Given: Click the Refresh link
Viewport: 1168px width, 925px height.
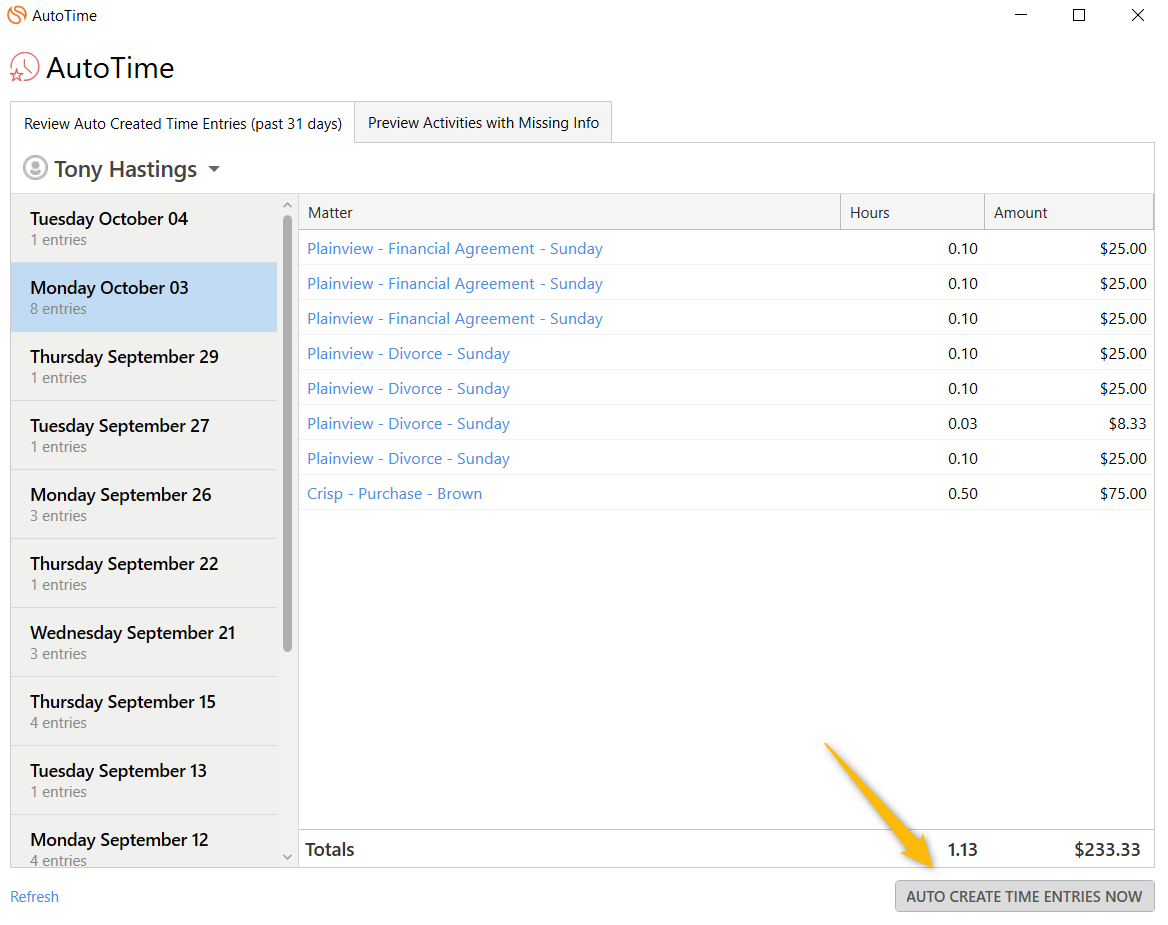Looking at the screenshot, I should (34, 897).
